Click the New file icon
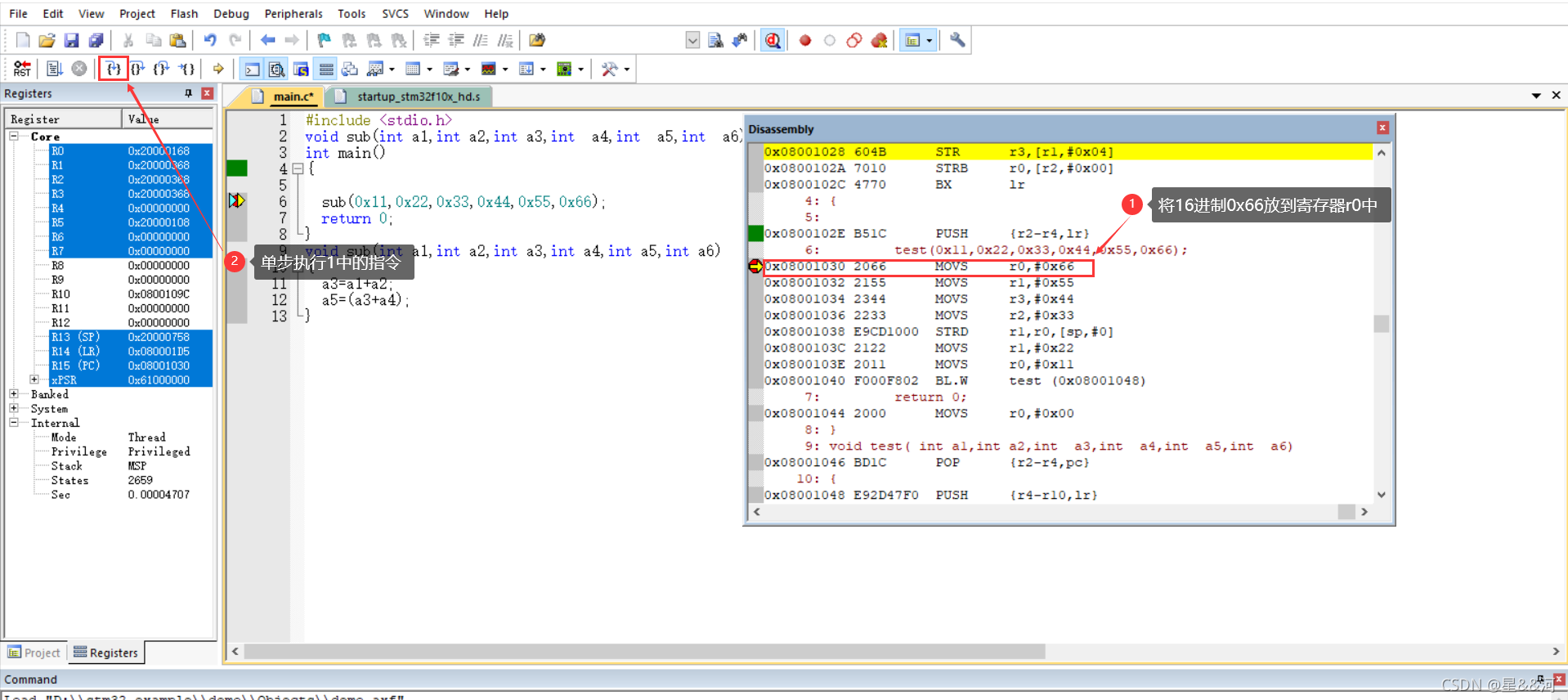This screenshot has height=700, width=1568. (23, 40)
